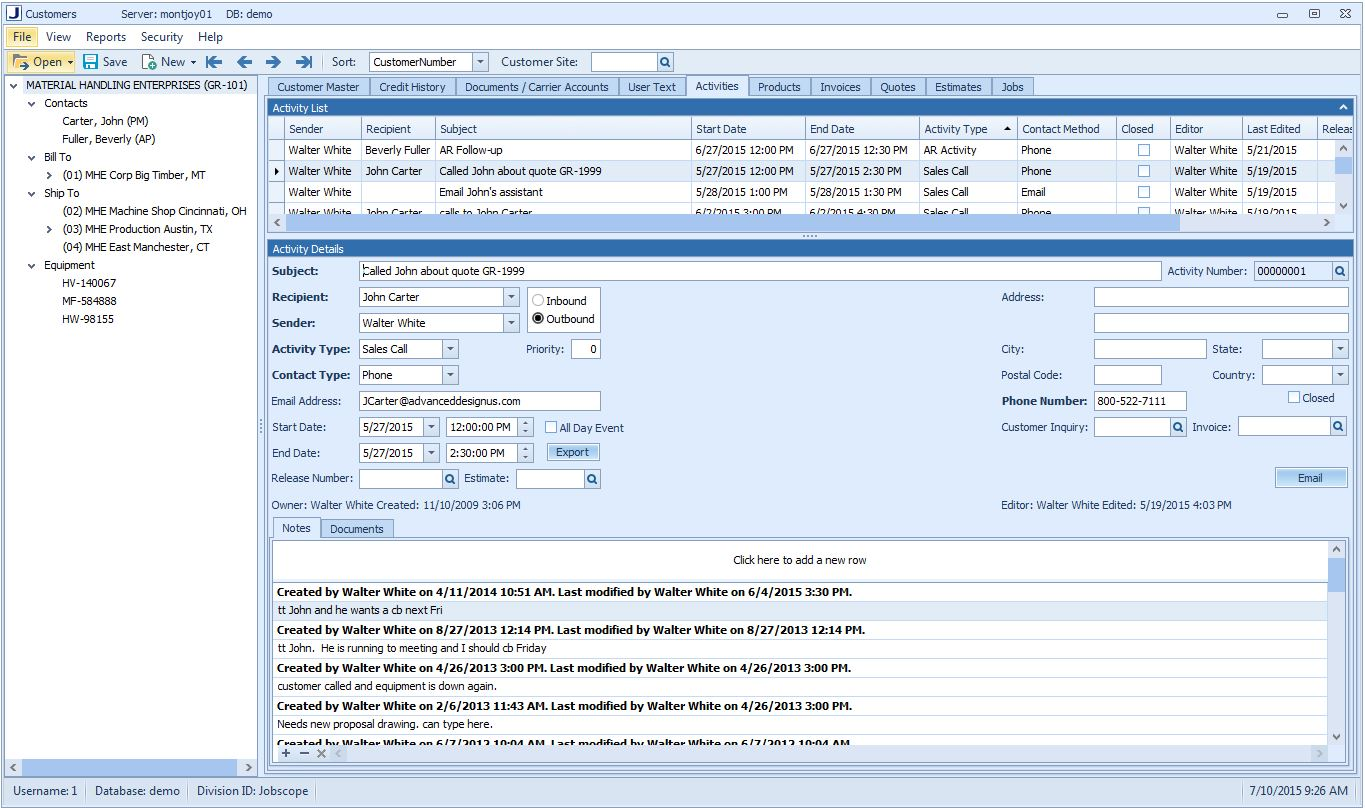Click the plus icon to add note
Viewport: 1365px width, 808px height.
click(x=286, y=753)
